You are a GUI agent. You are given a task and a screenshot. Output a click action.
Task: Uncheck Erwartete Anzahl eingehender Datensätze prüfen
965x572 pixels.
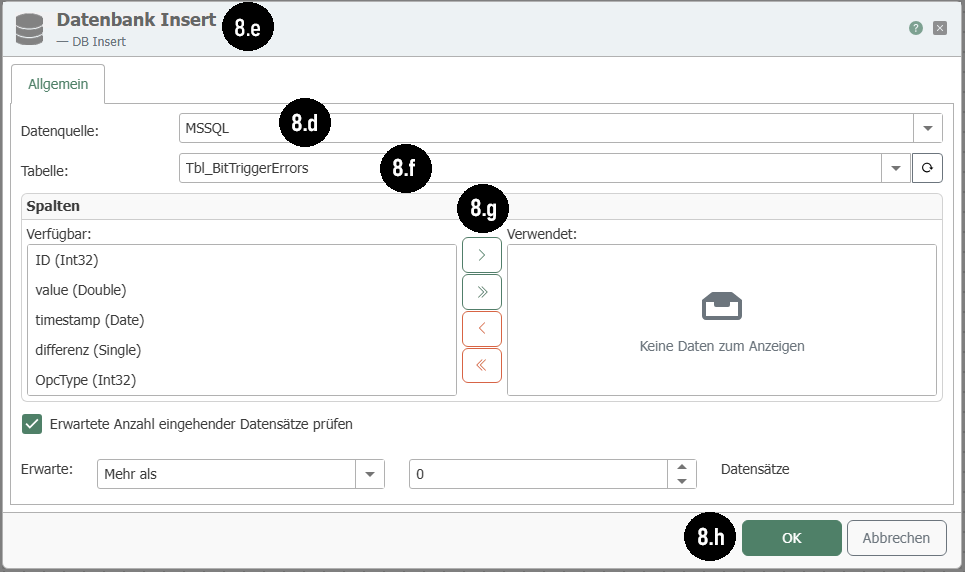click(x=32, y=424)
